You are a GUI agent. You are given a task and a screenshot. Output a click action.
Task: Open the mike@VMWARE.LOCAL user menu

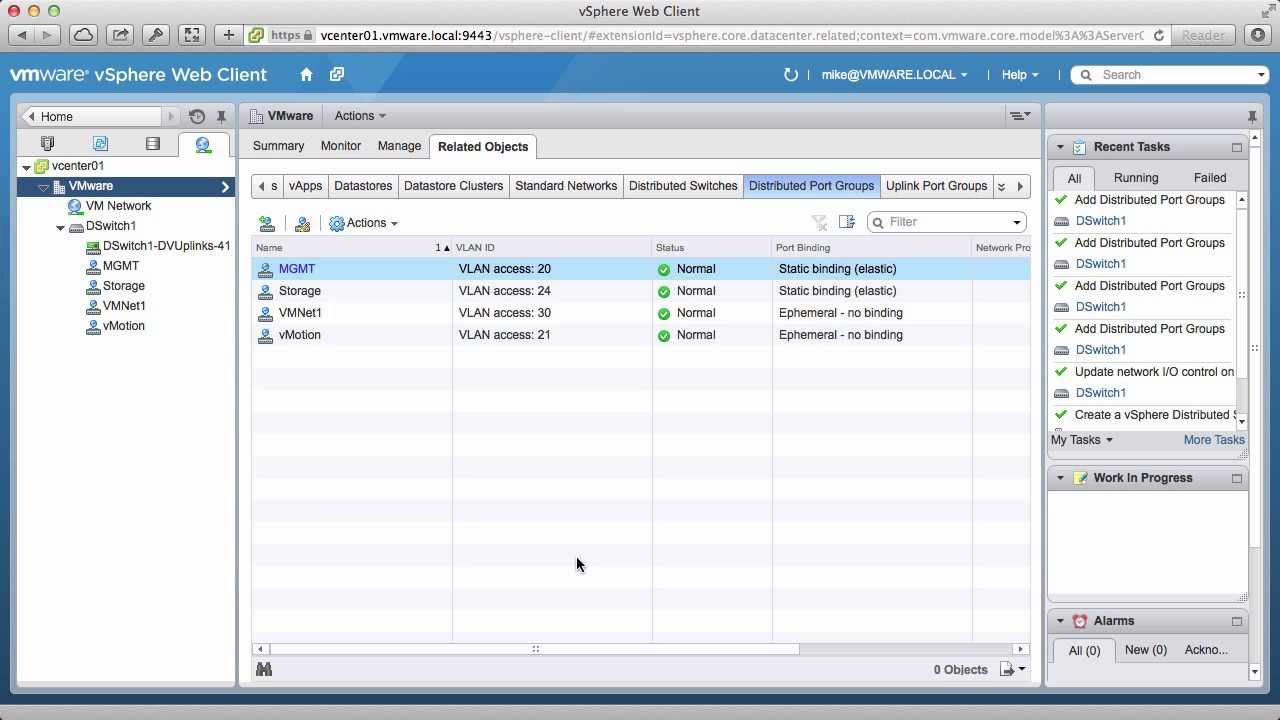click(x=894, y=75)
